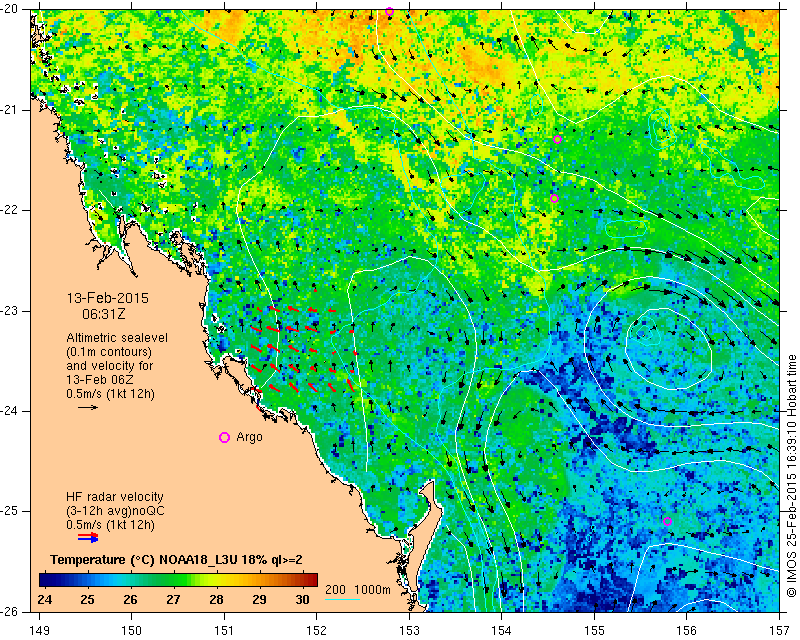The width and height of the screenshot is (800, 640).
Task: Click the yellow 28 degree region of colorbar
Action: coord(216,580)
